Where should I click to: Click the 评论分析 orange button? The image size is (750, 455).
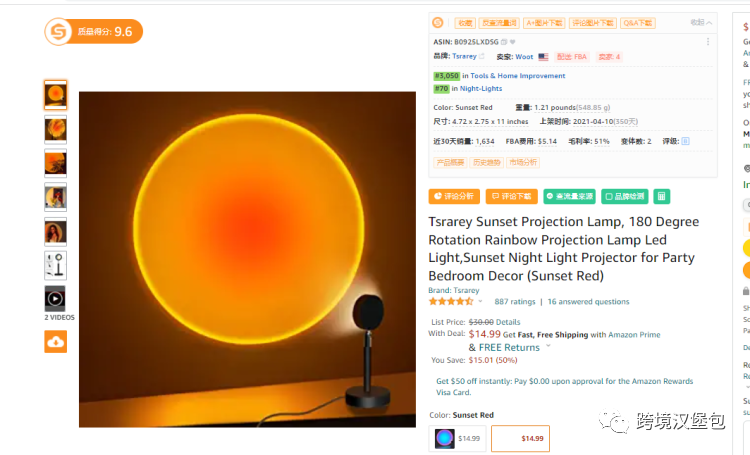pos(454,196)
